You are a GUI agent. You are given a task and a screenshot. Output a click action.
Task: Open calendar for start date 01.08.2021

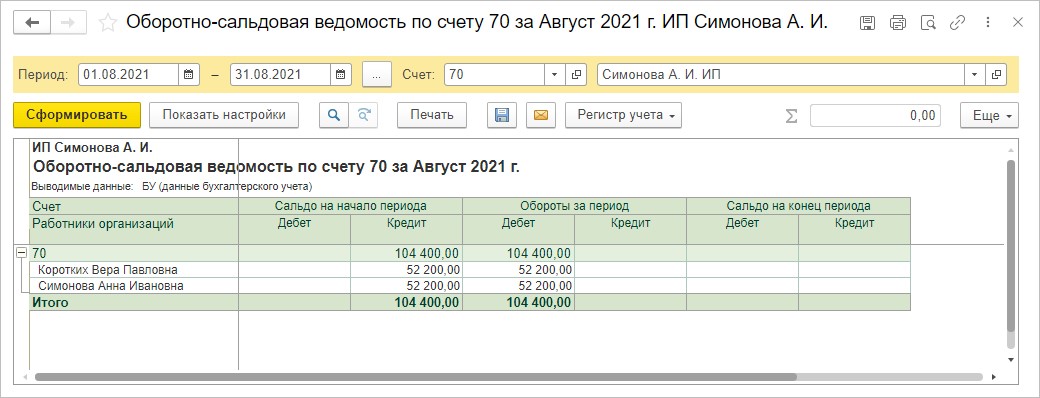188,75
